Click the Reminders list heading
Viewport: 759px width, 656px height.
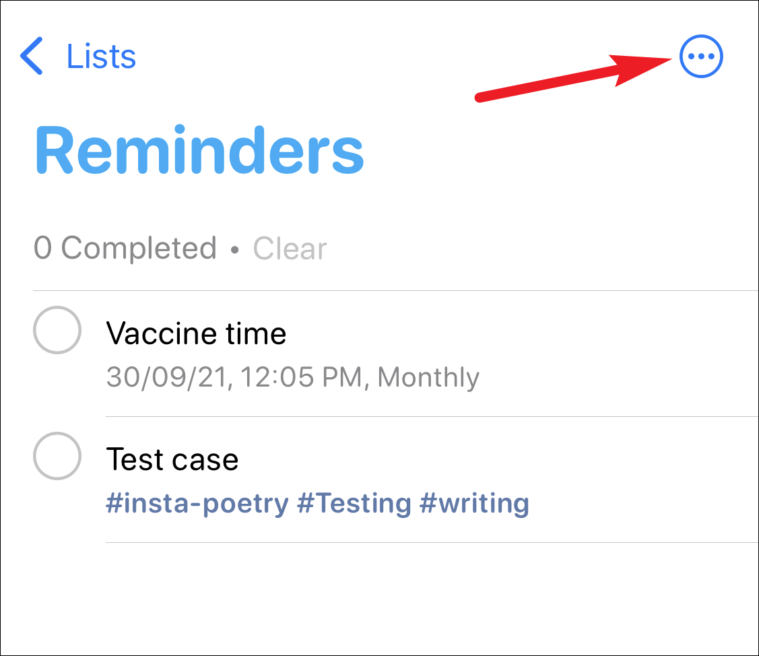tap(199, 150)
